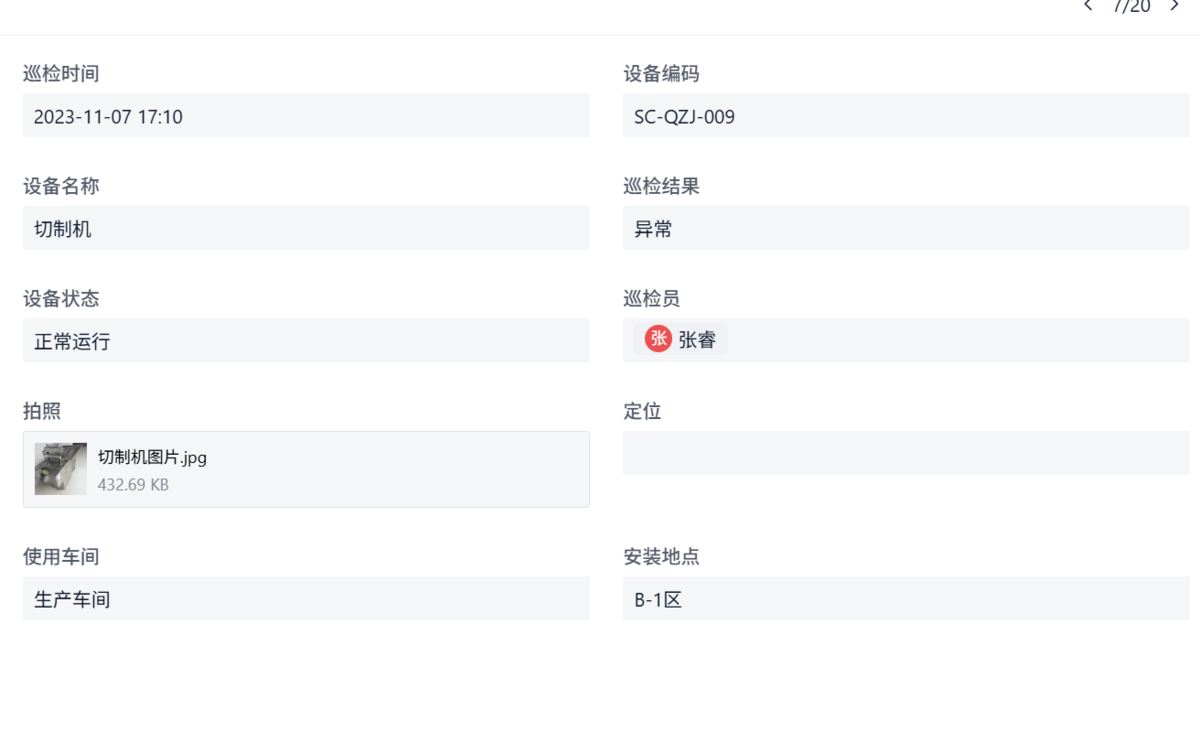Go to previous record arrow
Screen dimensions: 1200x742
click(1088, 6)
